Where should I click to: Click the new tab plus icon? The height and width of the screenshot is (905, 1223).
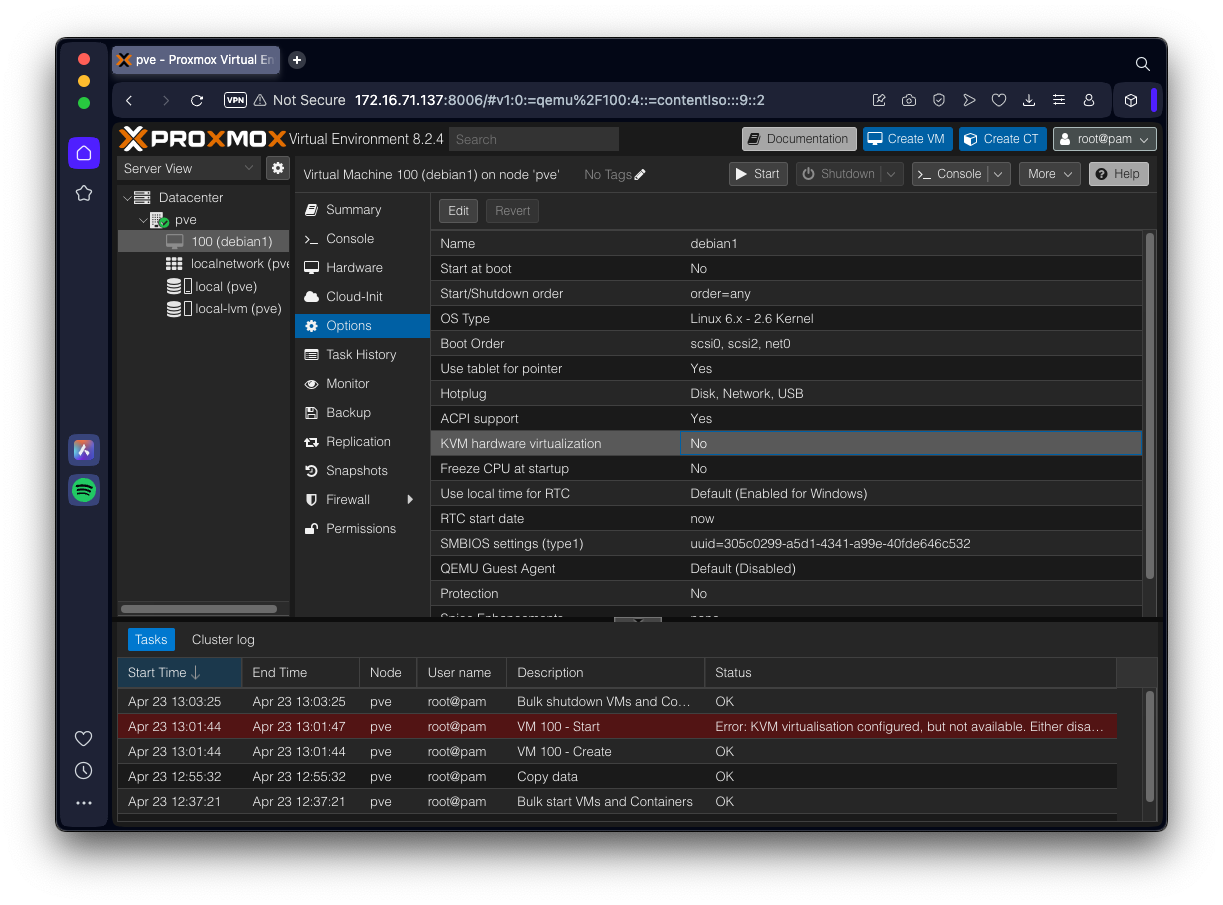297,60
